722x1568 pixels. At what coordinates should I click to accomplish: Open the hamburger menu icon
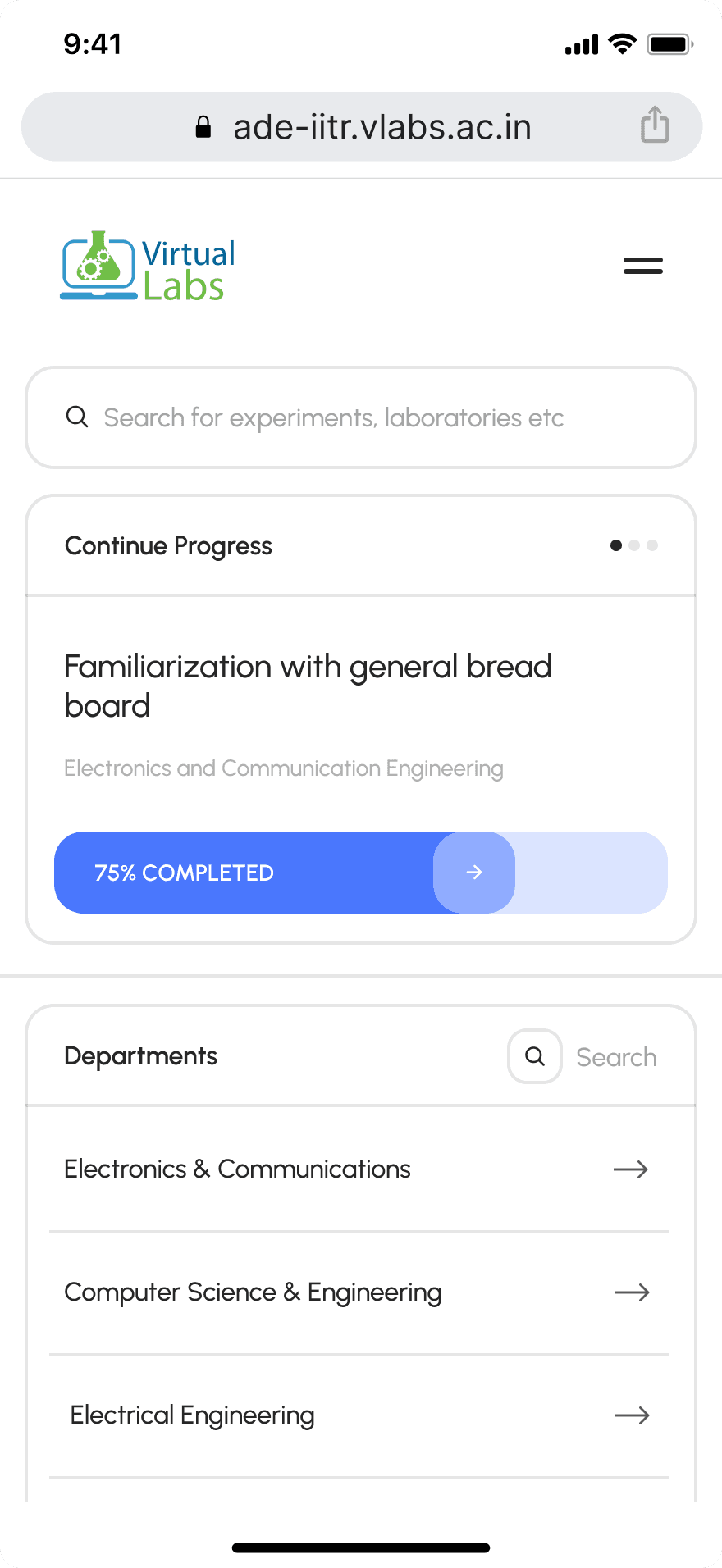coord(642,266)
